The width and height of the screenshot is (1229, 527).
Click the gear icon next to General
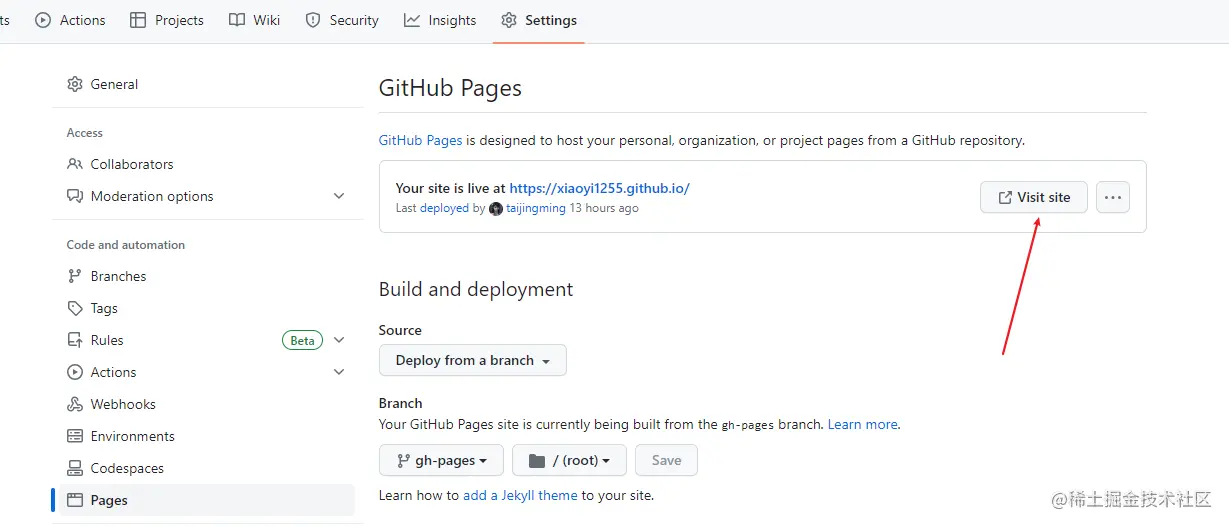click(75, 84)
